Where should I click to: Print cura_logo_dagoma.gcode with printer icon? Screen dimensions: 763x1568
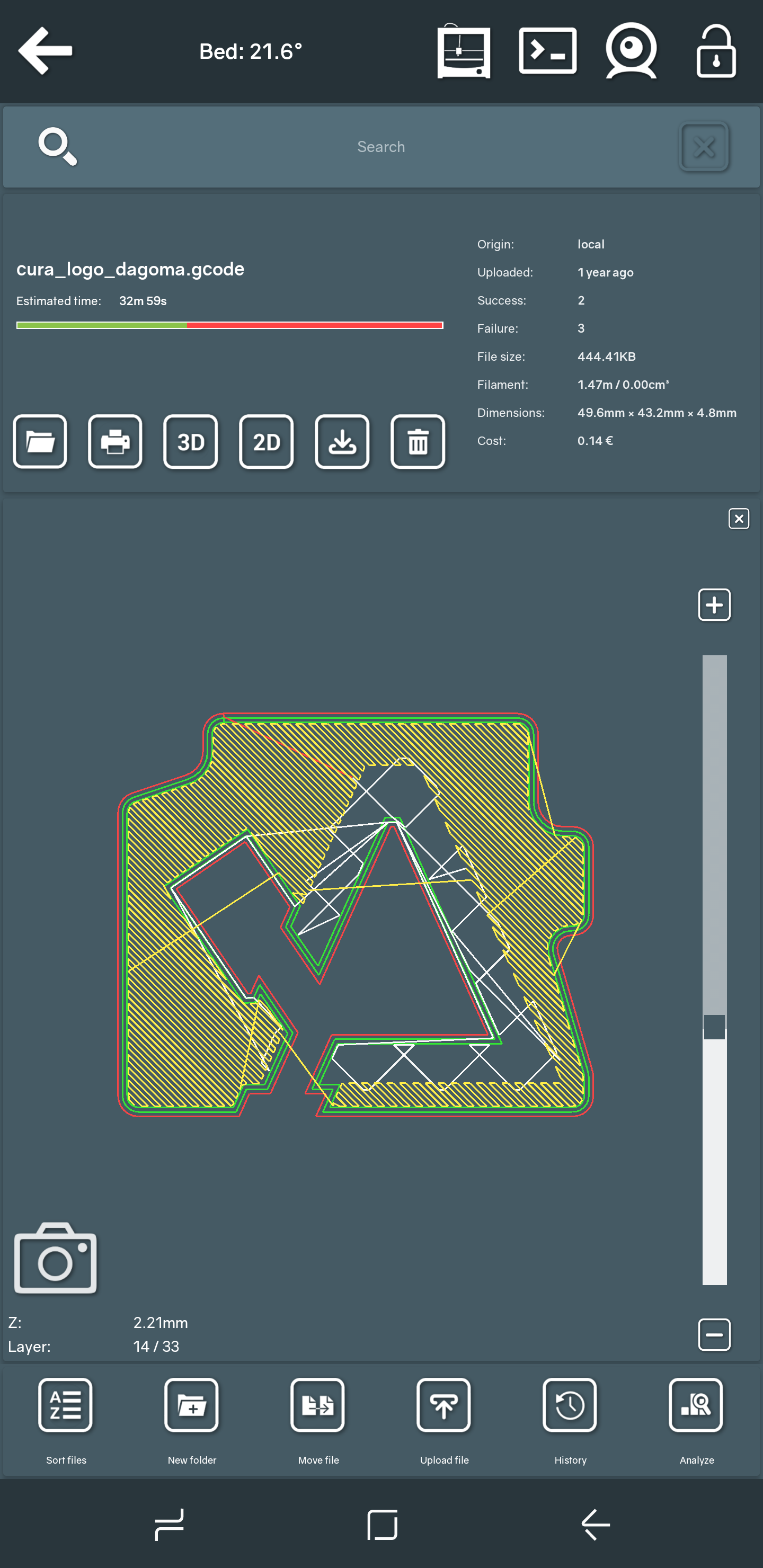[x=115, y=442]
